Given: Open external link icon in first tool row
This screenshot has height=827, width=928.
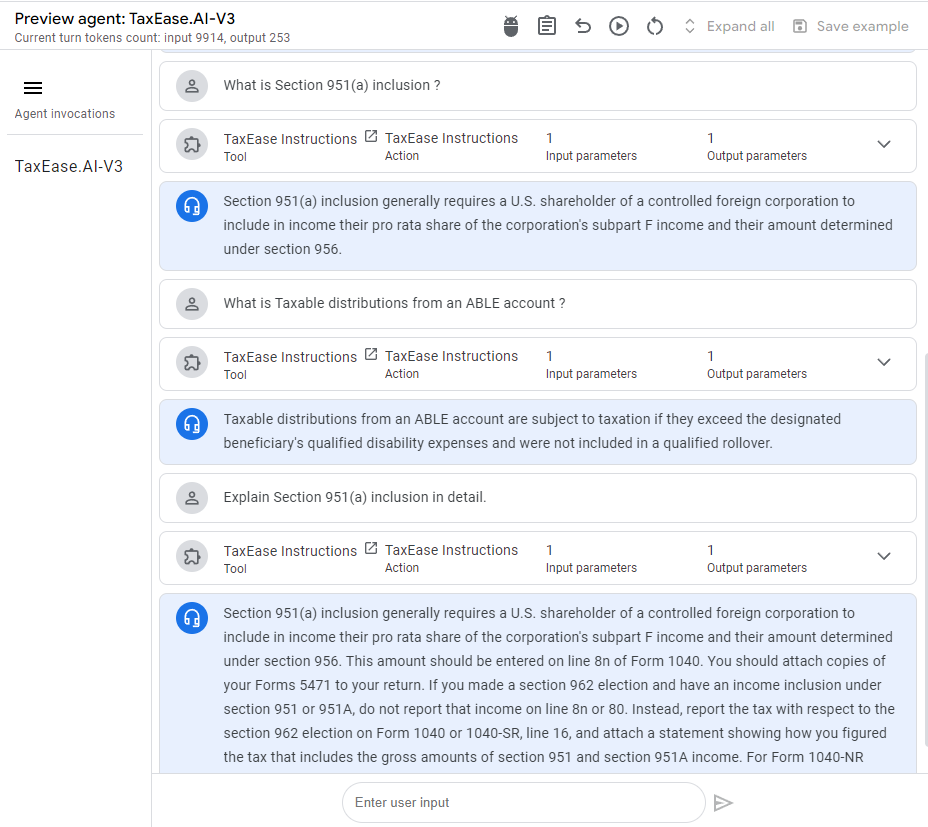Looking at the screenshot, I should tap(370, 136).
